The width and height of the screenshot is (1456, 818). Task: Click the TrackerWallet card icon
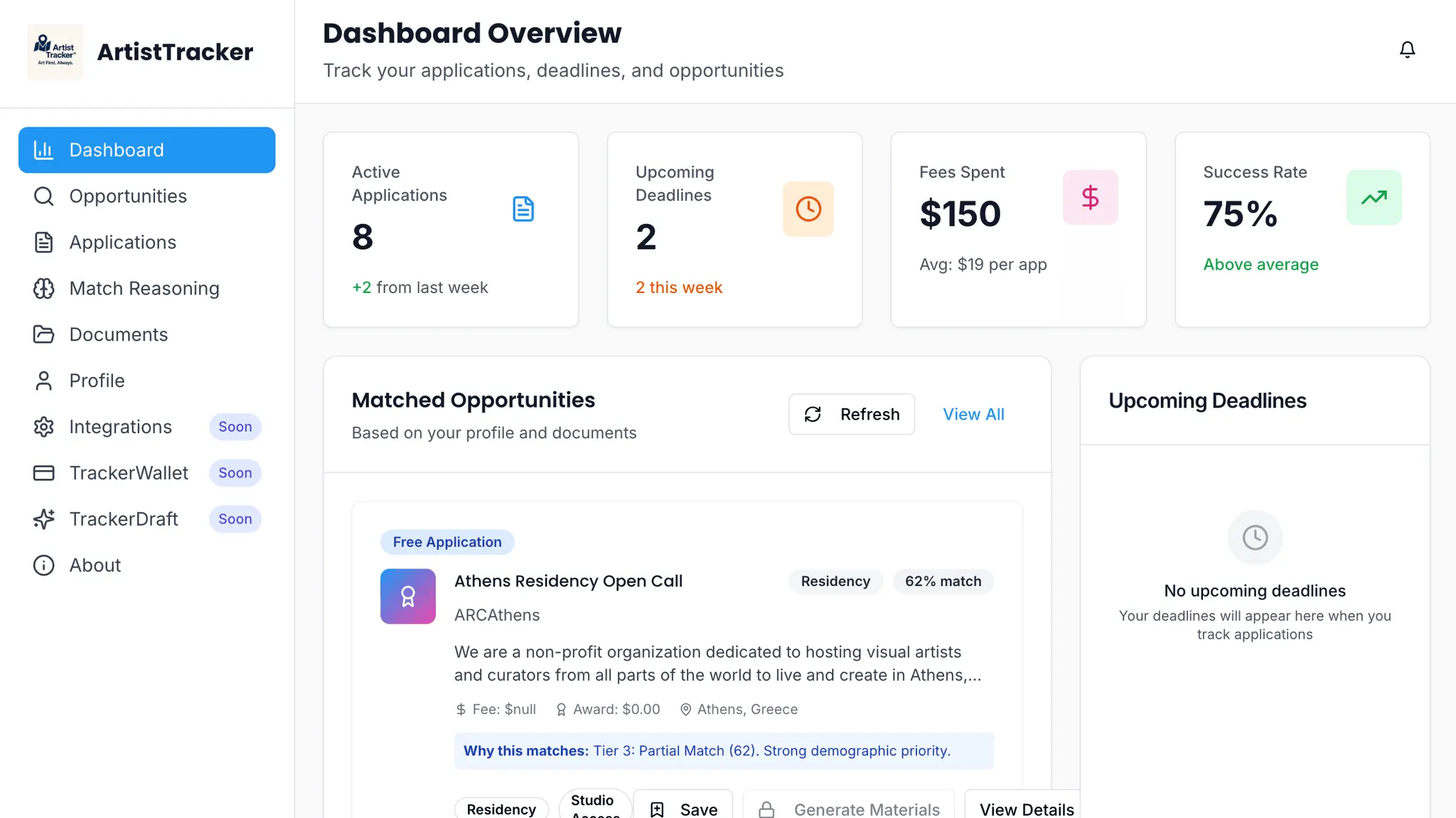43,473
